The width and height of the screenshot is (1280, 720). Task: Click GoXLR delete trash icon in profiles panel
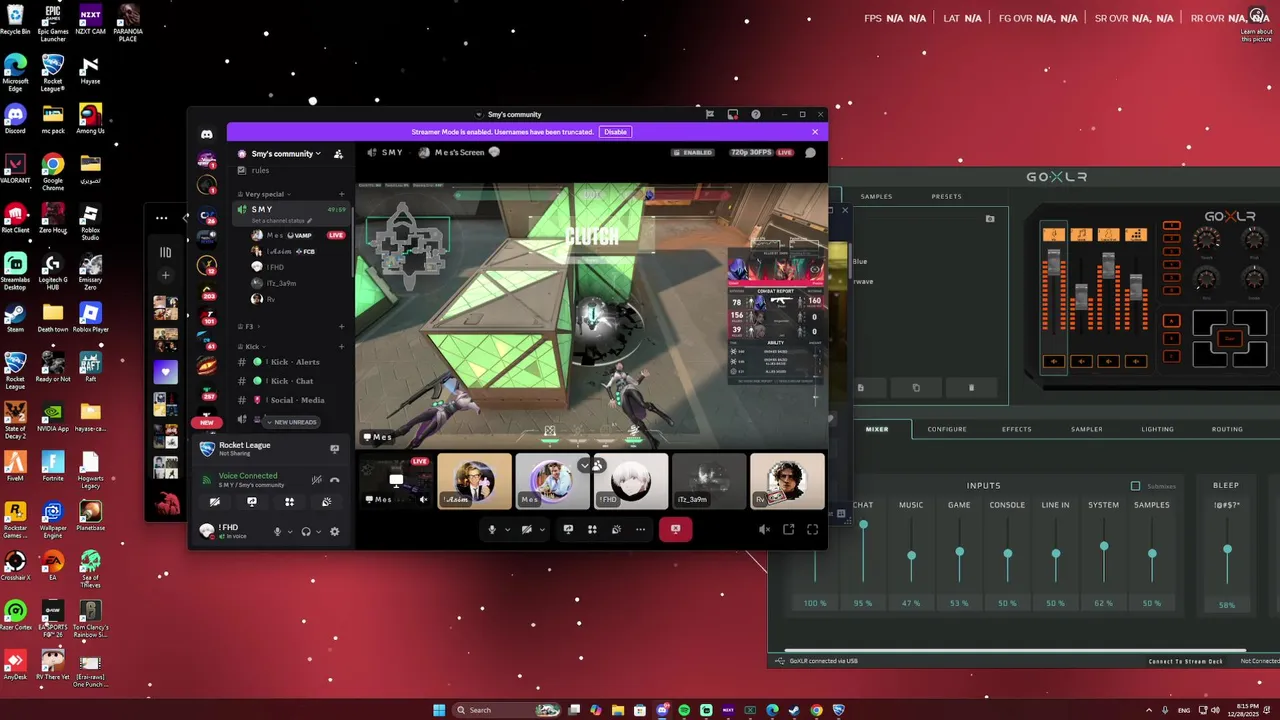click(x=971, y=388)
